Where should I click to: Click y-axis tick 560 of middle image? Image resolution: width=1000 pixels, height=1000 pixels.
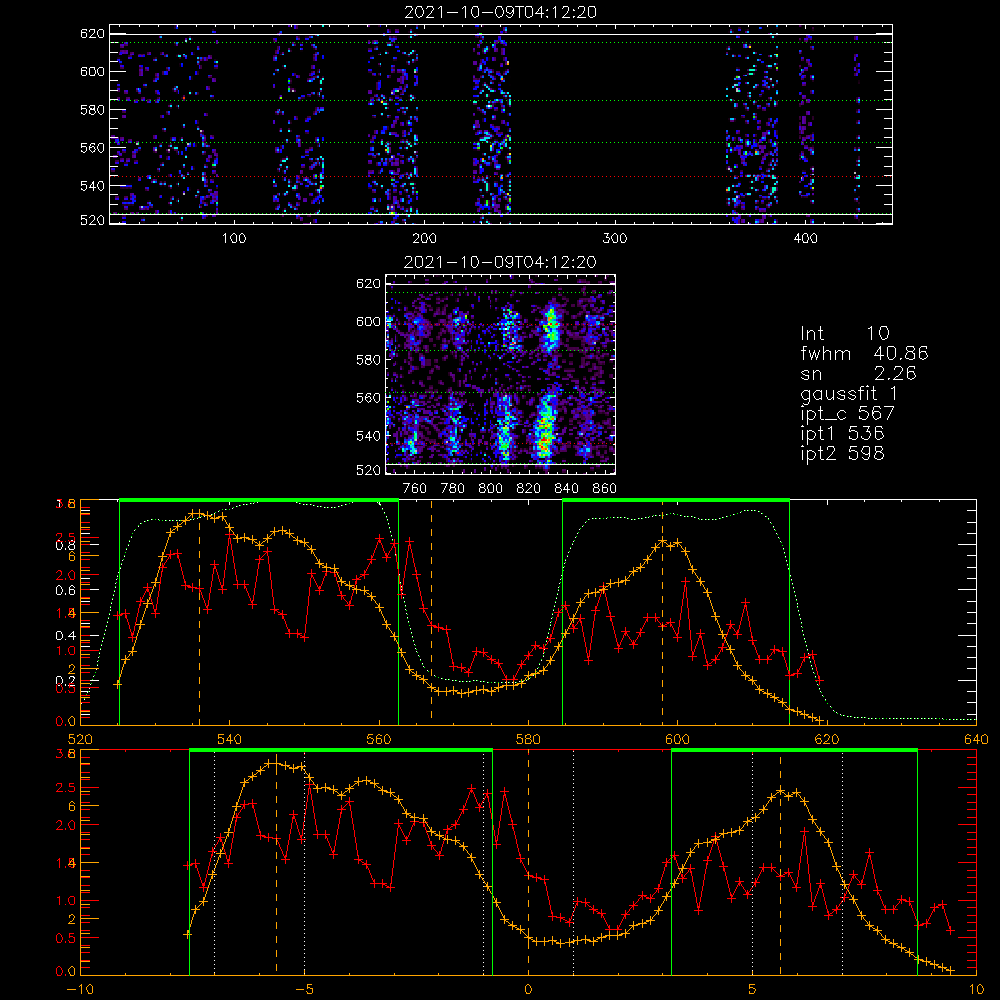[x=369, y=398]
